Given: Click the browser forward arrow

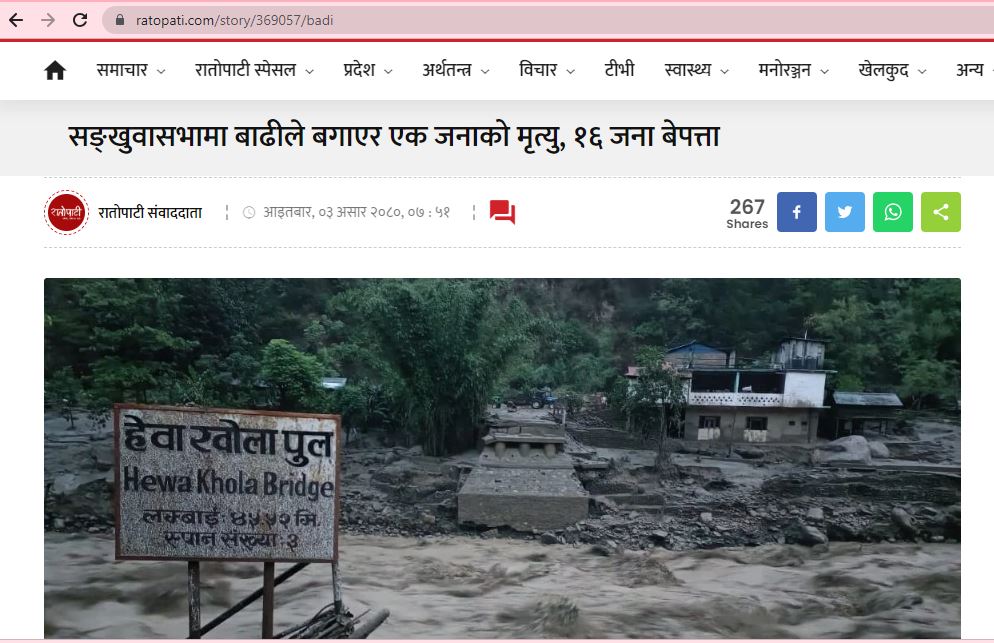Looking at the screenshot, I should click(x=48, y=20).
